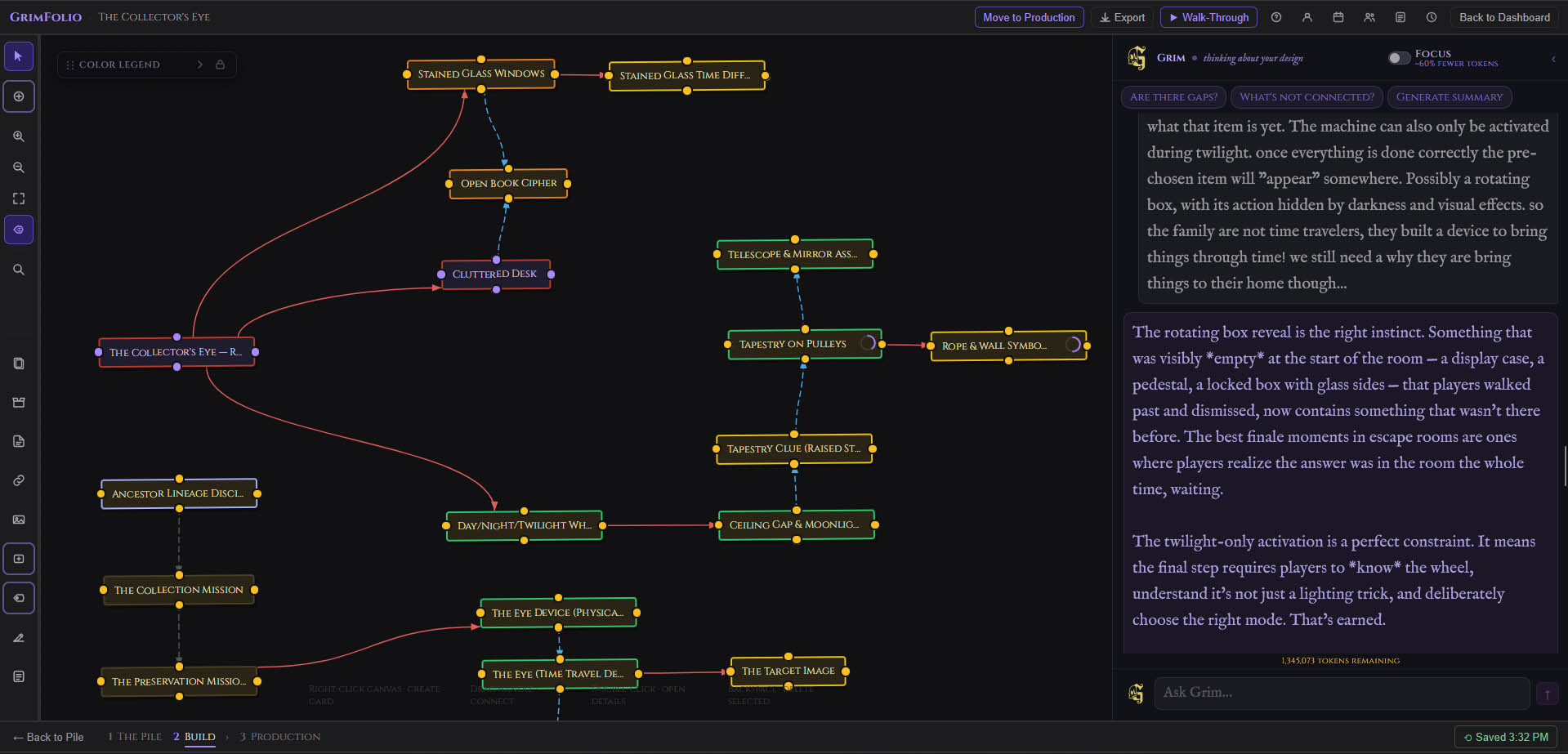
Task: Click Move to Production button
Action: [x=1029, y=17]
